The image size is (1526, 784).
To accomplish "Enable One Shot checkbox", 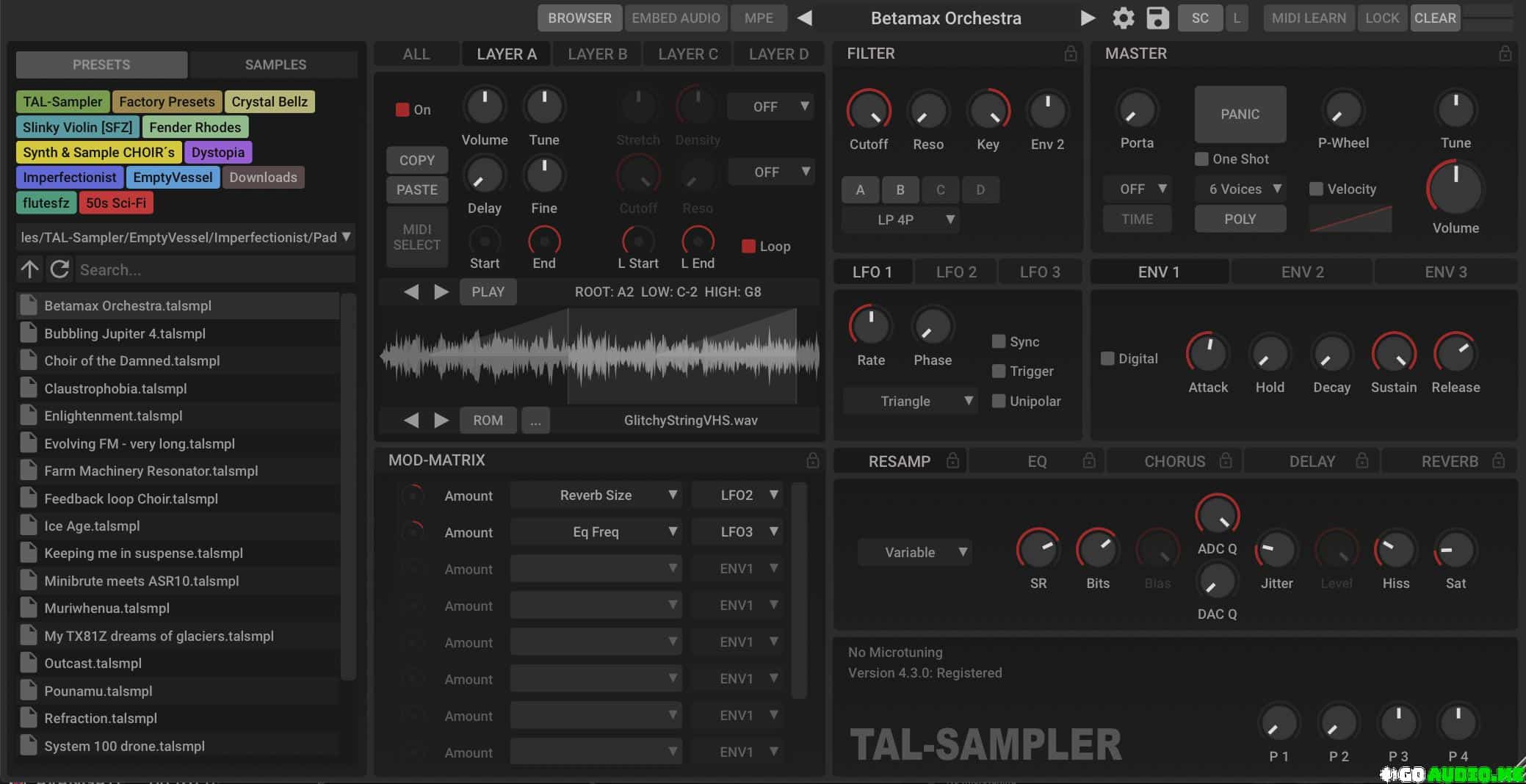I will pos(1201,159).
